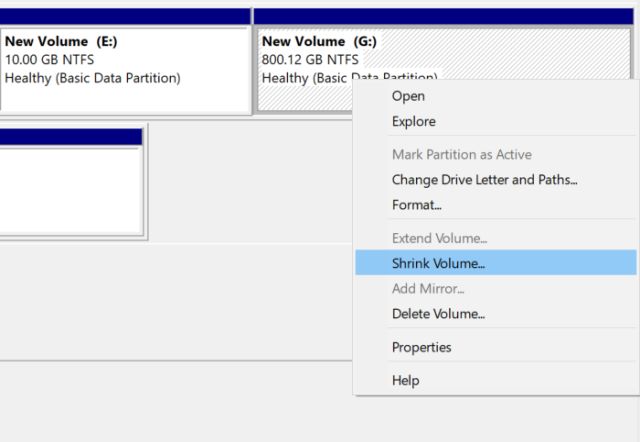Select Shrink Volume from the context menu
The image size is (640, 442).
[x=496, y=263]
